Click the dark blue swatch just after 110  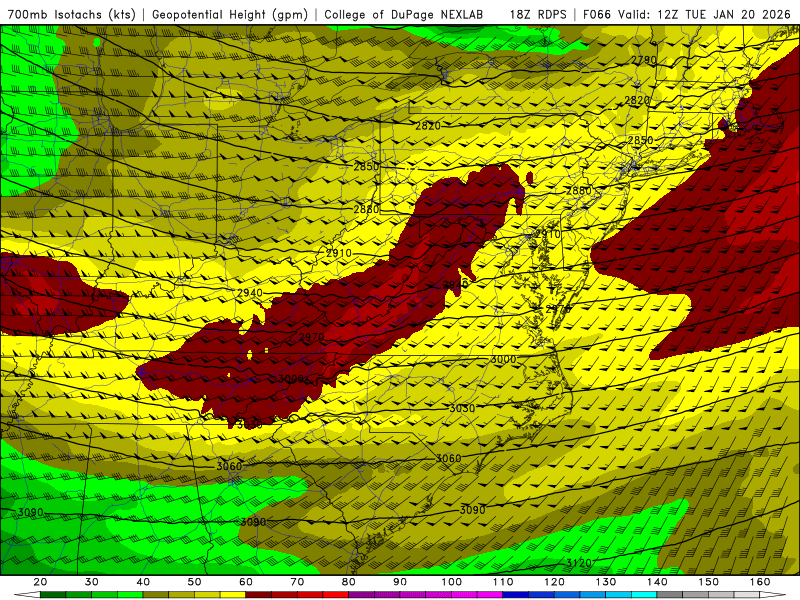(x=516, y=595)
